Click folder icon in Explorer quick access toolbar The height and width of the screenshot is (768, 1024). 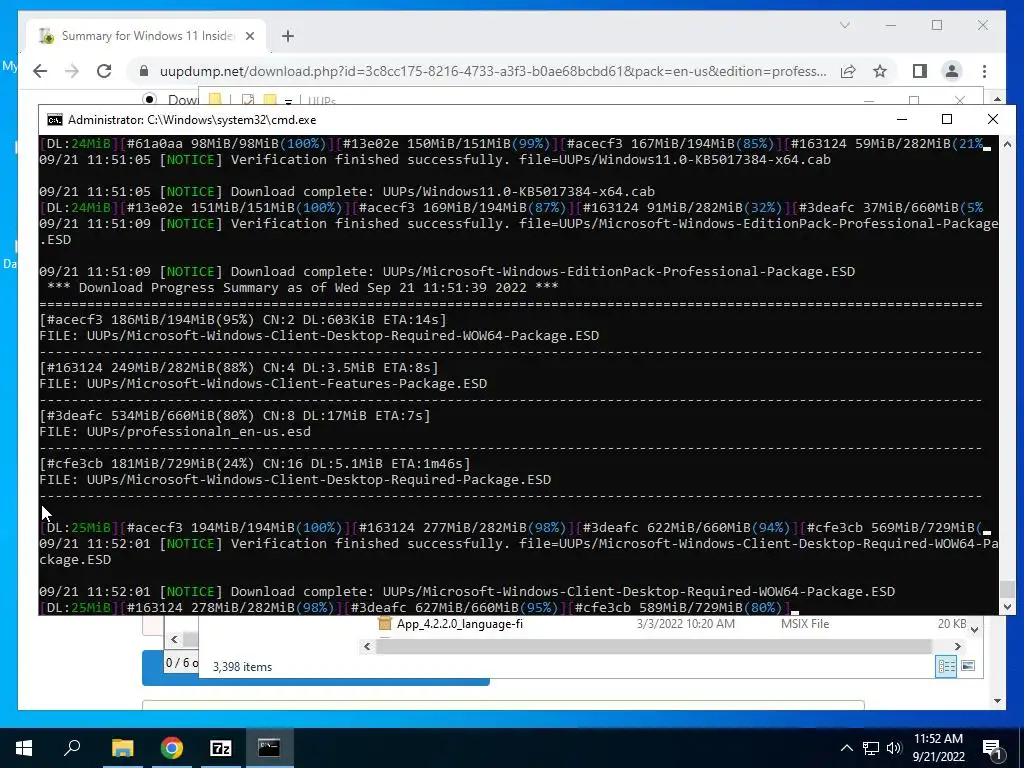pos(215,100)
